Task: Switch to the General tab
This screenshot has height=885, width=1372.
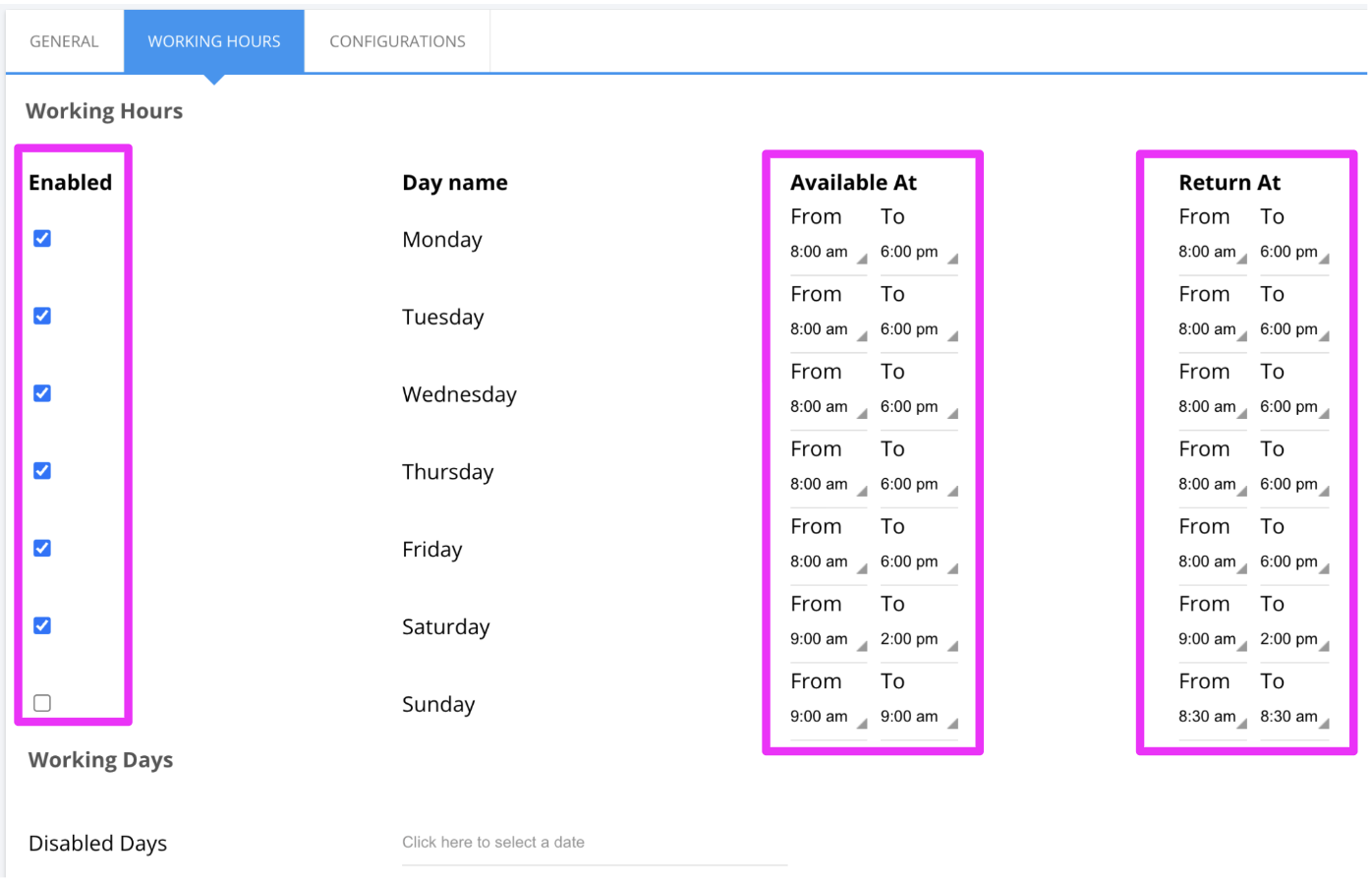Action: coord(64,41)
